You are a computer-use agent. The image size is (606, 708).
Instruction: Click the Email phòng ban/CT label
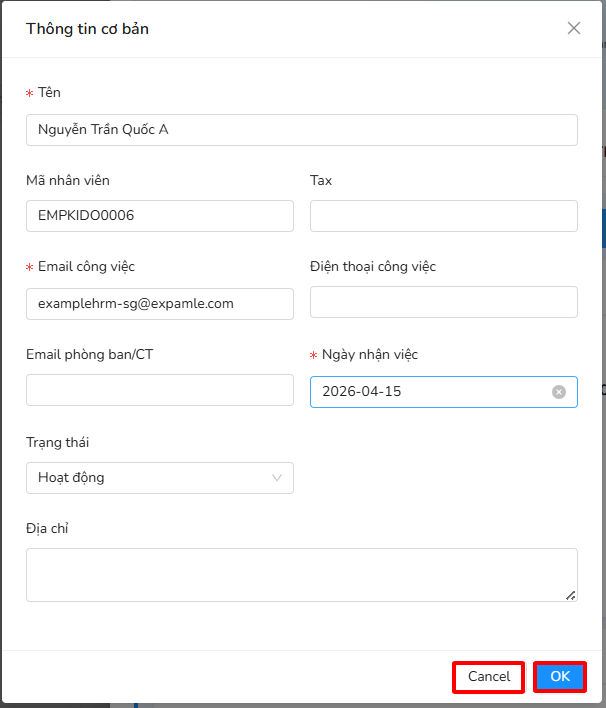[89, 355]
